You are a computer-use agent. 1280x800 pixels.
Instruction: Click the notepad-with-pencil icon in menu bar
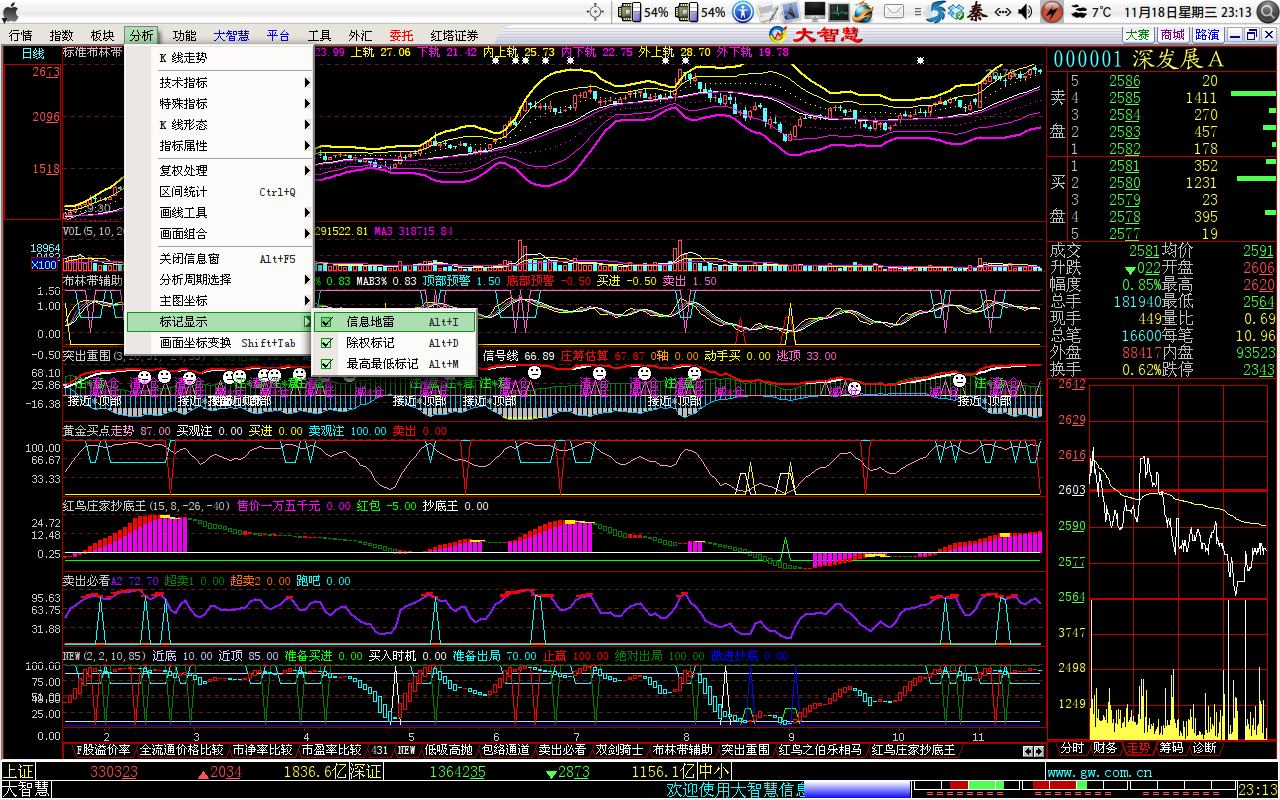point(767,12)
